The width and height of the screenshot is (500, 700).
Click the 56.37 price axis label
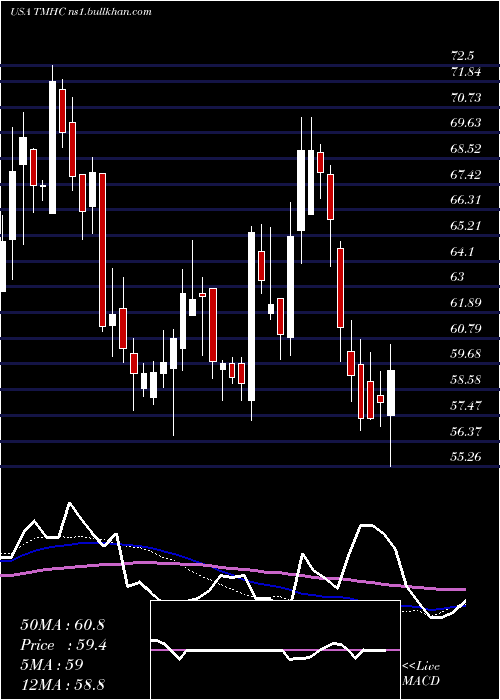click(466, 432)
